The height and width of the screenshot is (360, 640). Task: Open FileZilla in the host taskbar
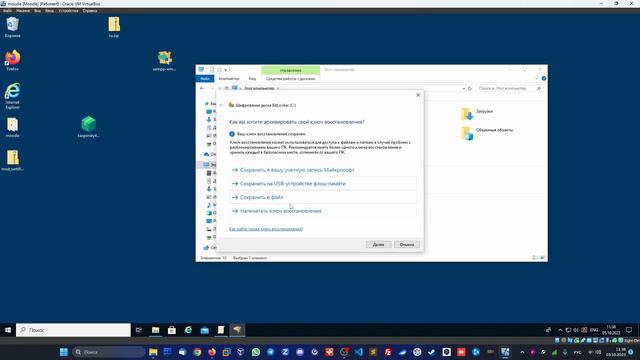tap(388, 352)
